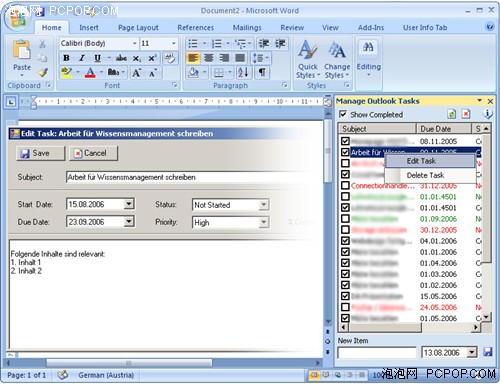Screen dimensions: 500x384
Task: Click the refresh tasks icon in task pane
Action: 451,114
